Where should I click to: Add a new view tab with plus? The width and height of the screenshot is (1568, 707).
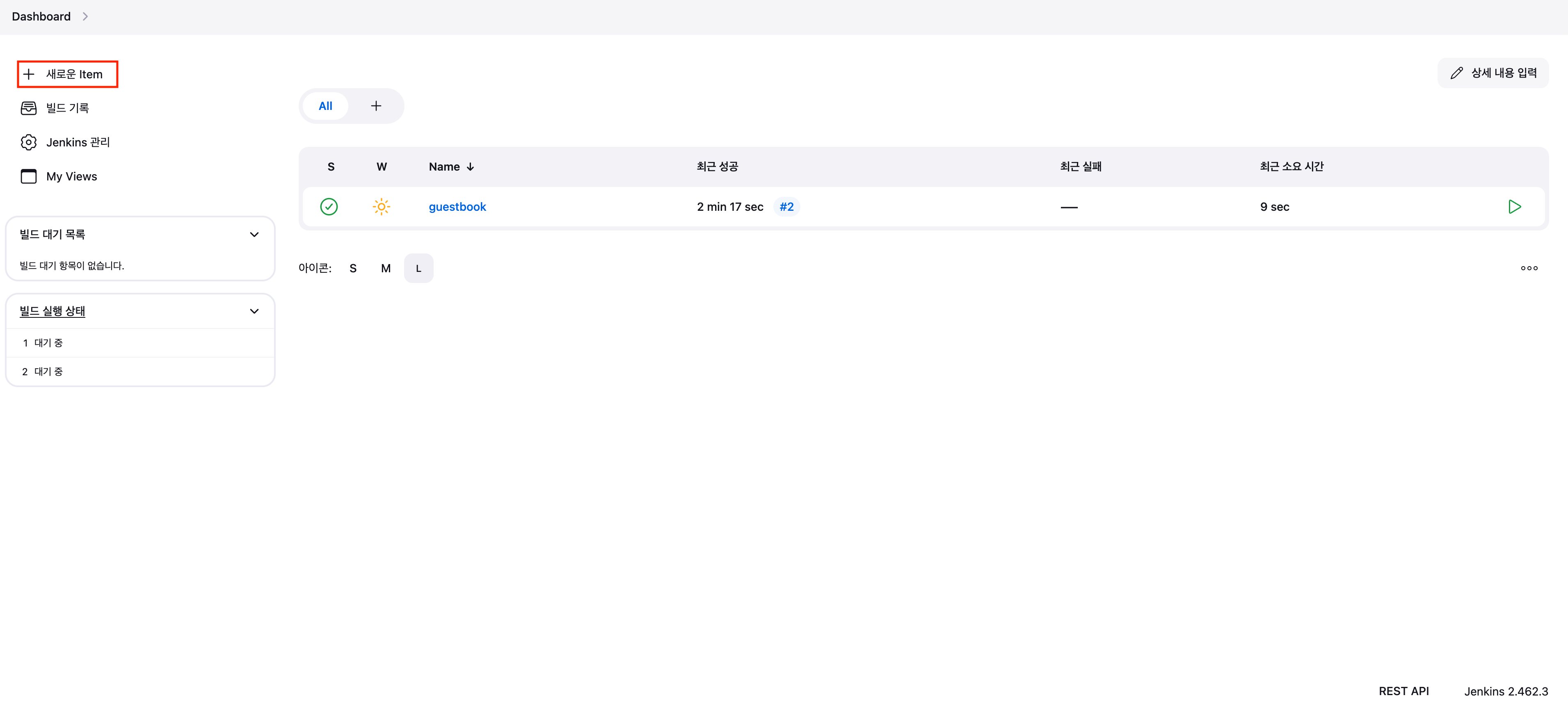pyautogui.click(x=376, y=106)
